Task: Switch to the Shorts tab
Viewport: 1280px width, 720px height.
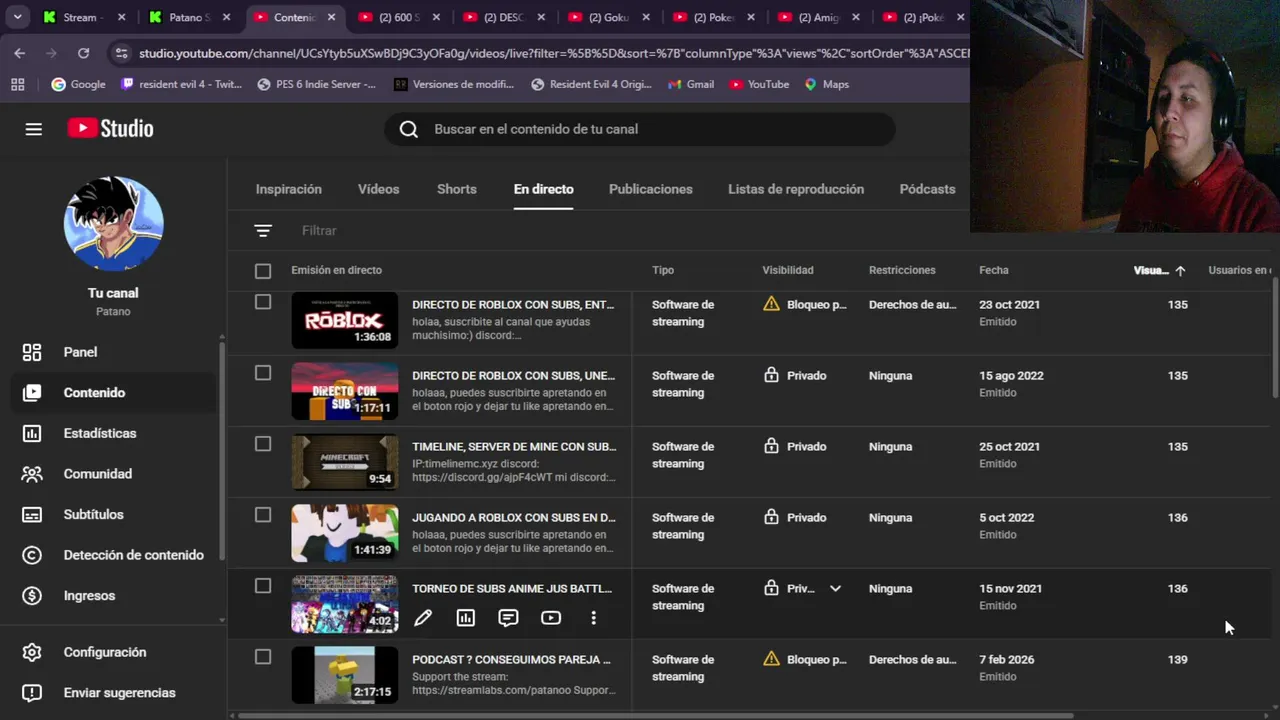Action: [x=457, y=189]
